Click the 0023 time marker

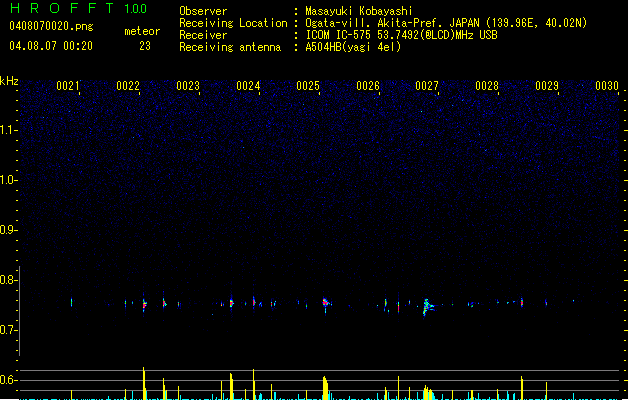[188, 86]
